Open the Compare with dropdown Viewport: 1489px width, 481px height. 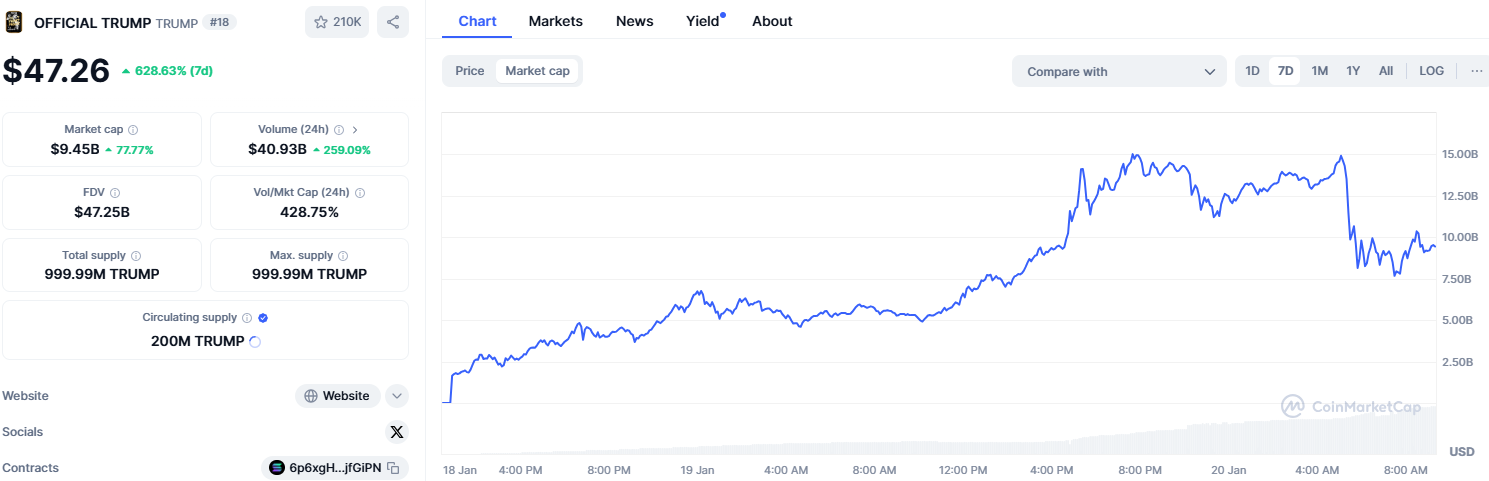(x=1119, y=72)
